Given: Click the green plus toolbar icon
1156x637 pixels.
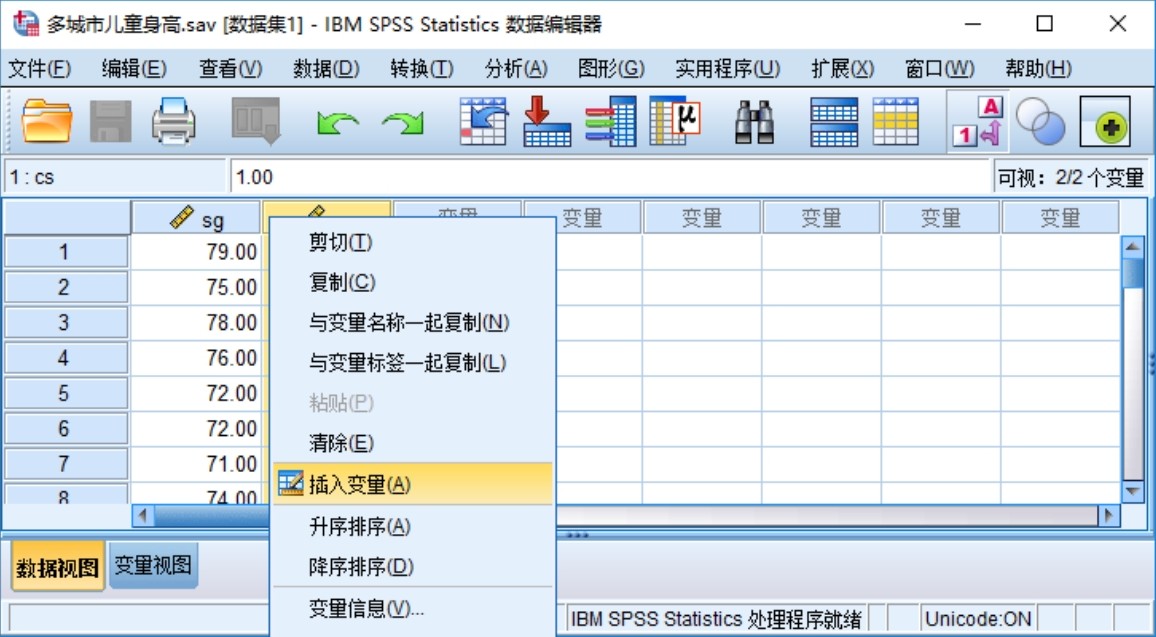Looking at the screenshot, I should pyautogui.click(x=1105, y=122).
